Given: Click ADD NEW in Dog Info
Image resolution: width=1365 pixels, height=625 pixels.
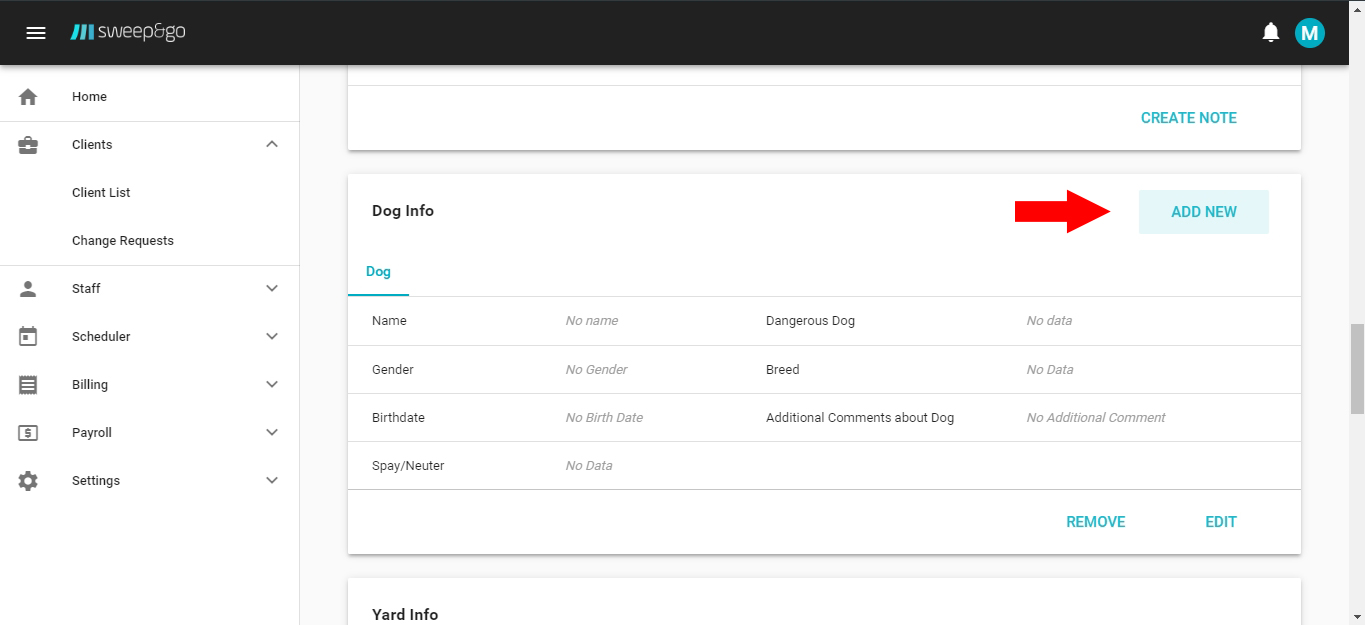Looking at the screenshot, I should point(1203,211).
